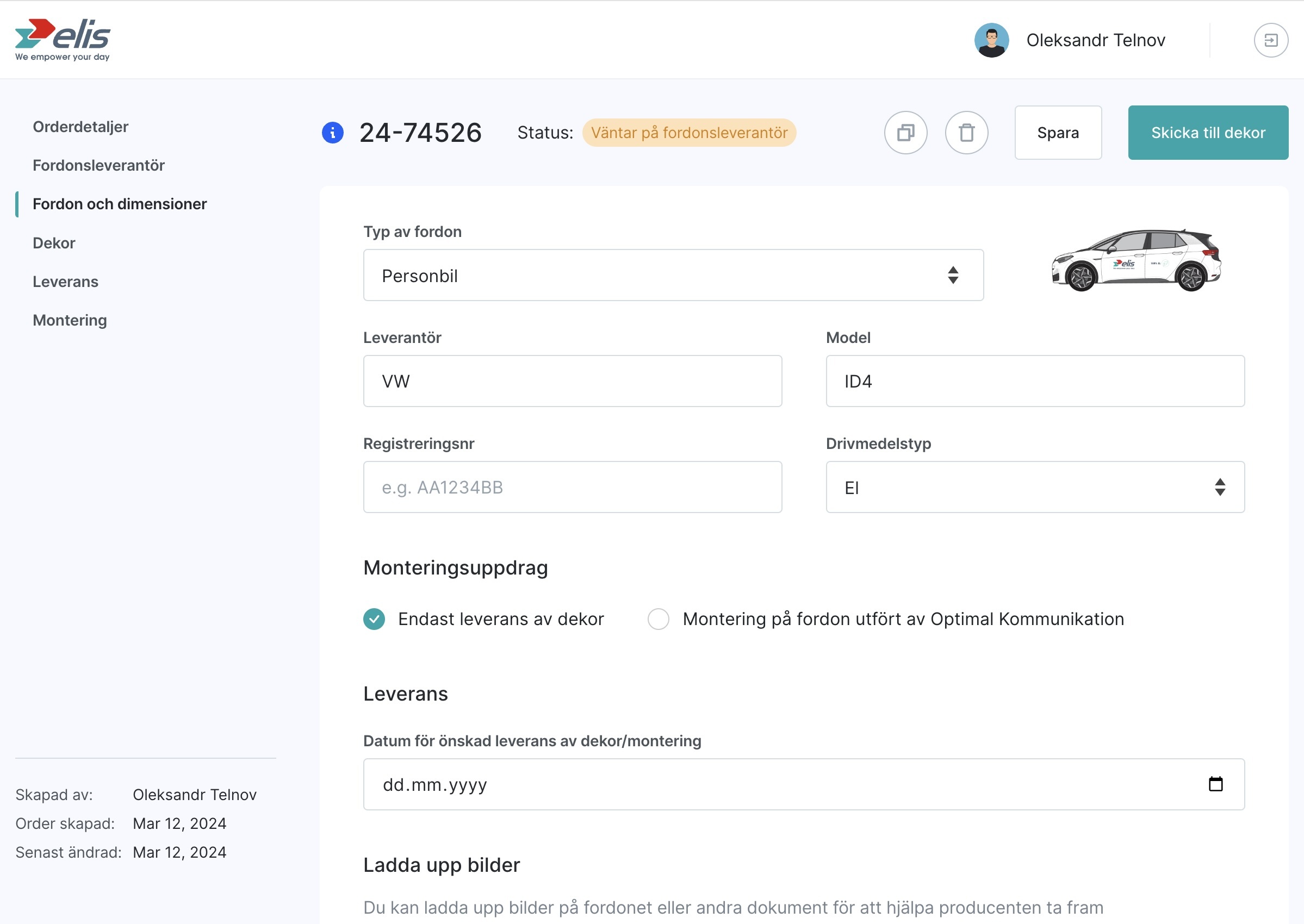Click the Oleksandr Telnov name in header
Screen dimensions: 1304x924
click(x=1096, y=40)
